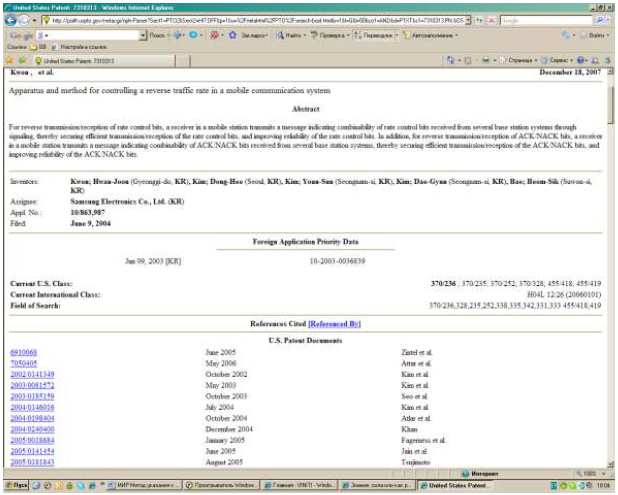Click the Favorites star icon

9,59
